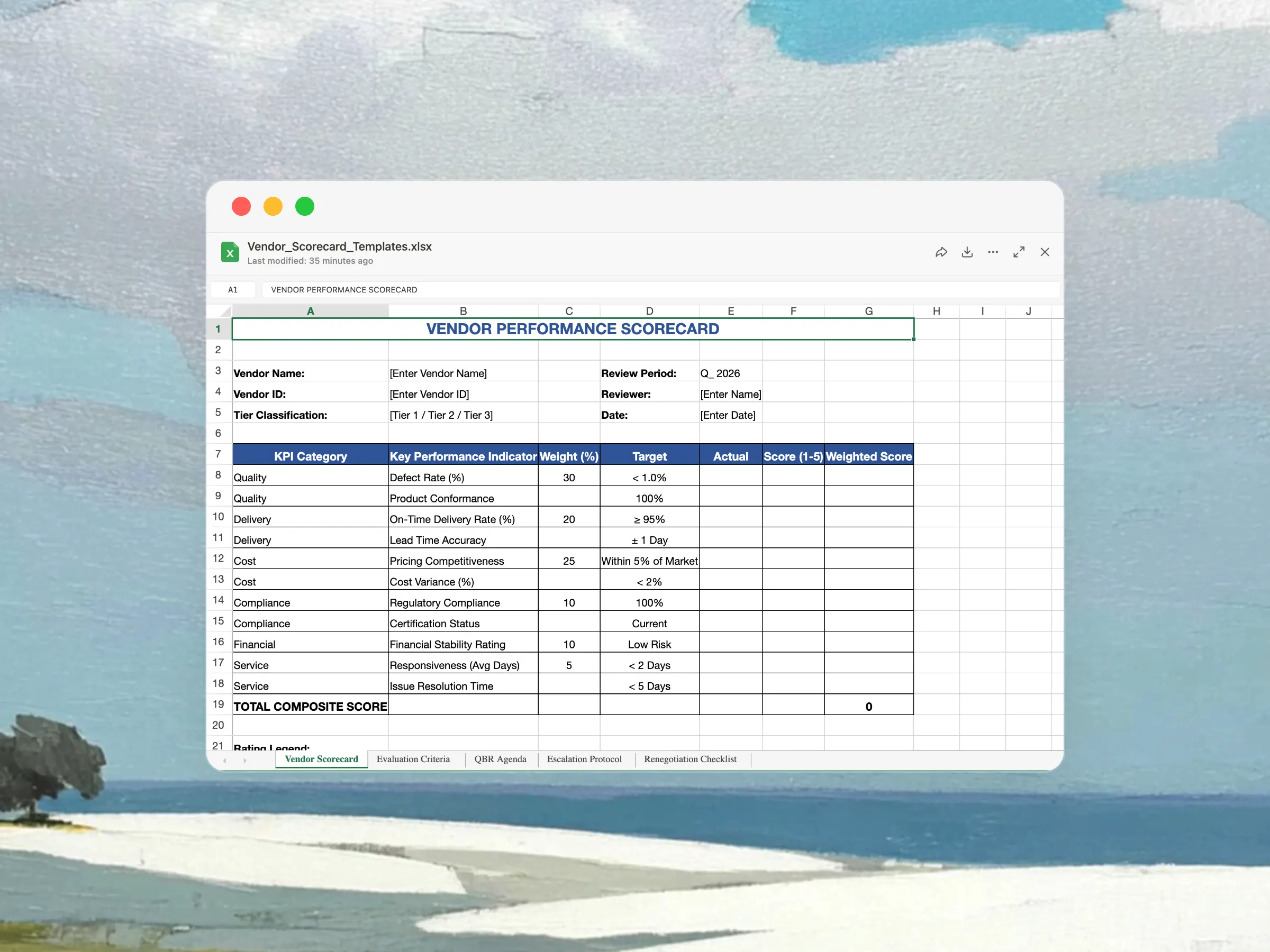Click the green Excel file icon
The width and height of the screenshot is (1270, 952).
click(x=230, y=252)
